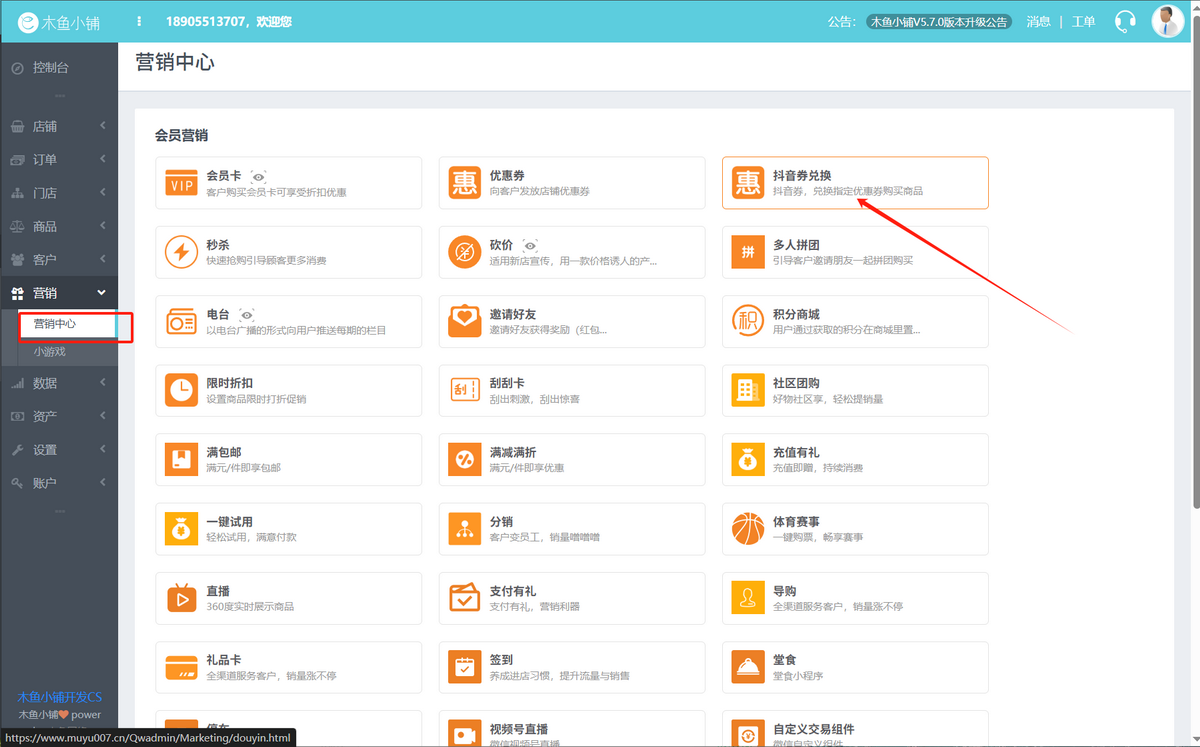Click the 堂食 dish cover icon
1200x747 pixels.
point(748,668)
